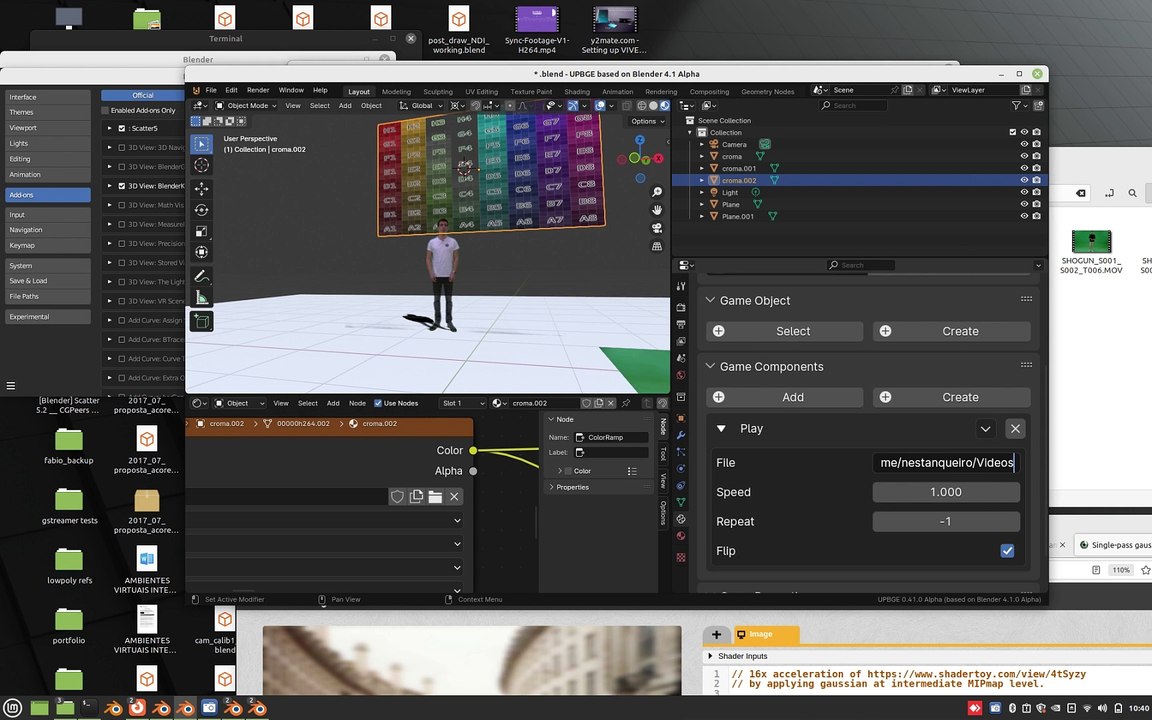Open the Scene properties tab icon
Viewport: 1152px width, 720px height.
click(681, 358)
